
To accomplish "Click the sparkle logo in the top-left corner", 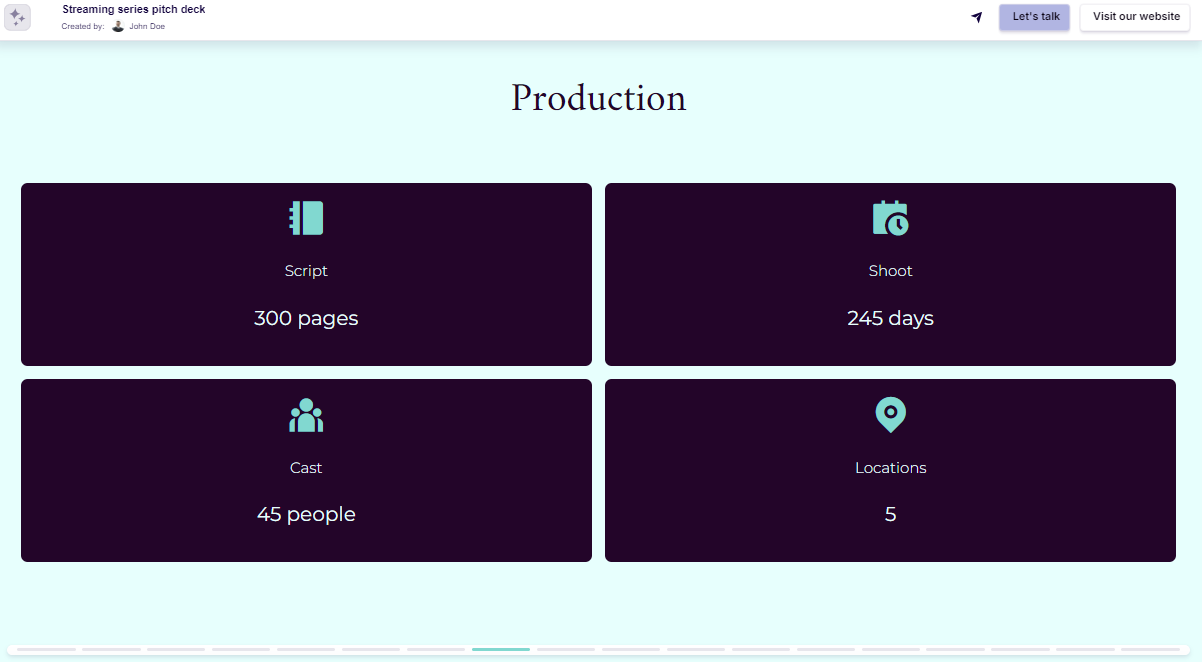I will (17, 17).
